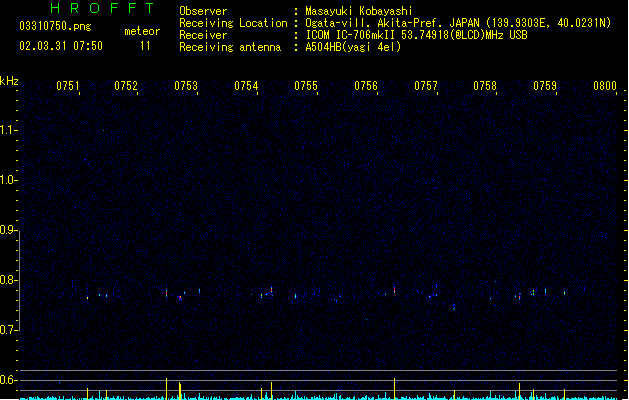Click the 1.1 kHz frequency label
Viewport: 629px width, 400px height.
(8, 130)
